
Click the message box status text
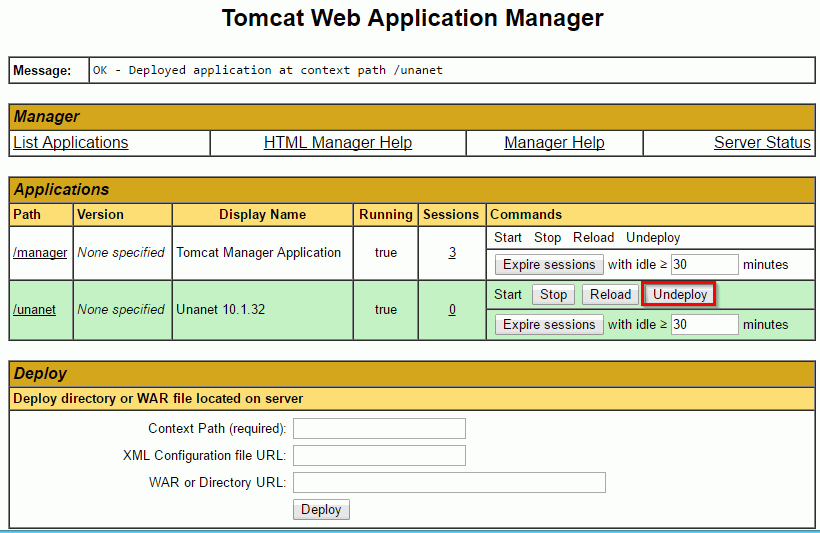click(x=268, y=71)
